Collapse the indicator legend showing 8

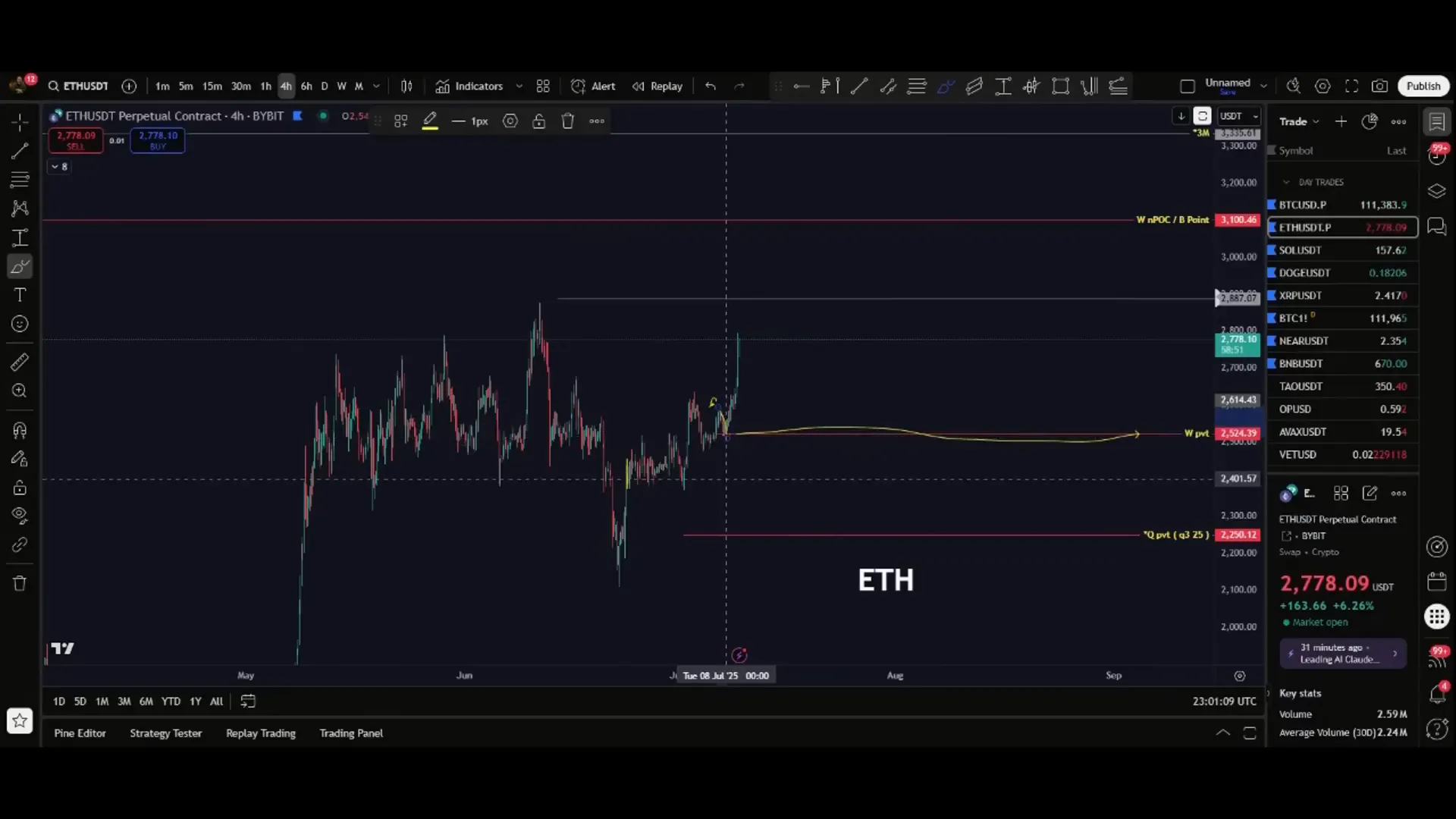tap(59, 167)
